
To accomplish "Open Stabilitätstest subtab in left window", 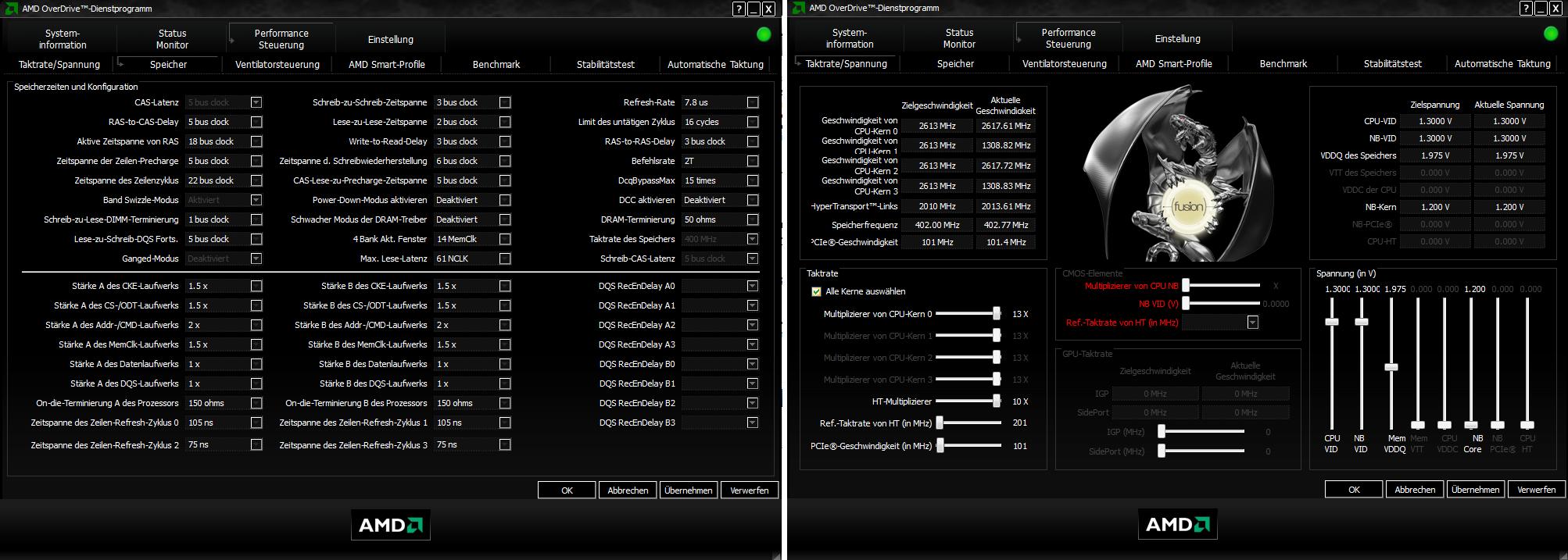I will 606,65.
